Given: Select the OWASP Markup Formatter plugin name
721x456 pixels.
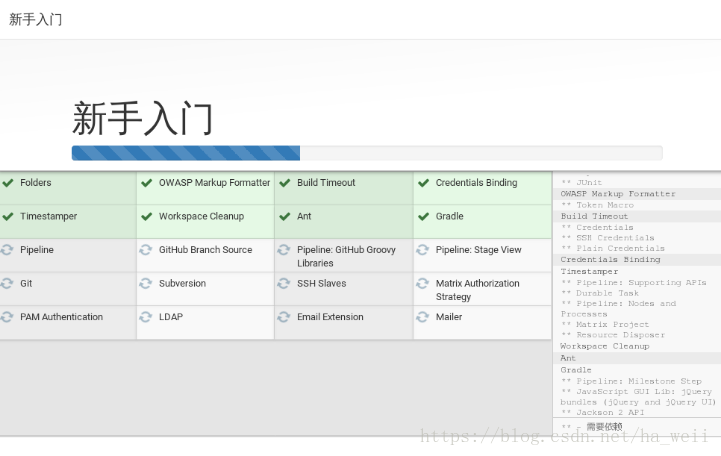Looking at the screenshot, I should tap(214, 182).
